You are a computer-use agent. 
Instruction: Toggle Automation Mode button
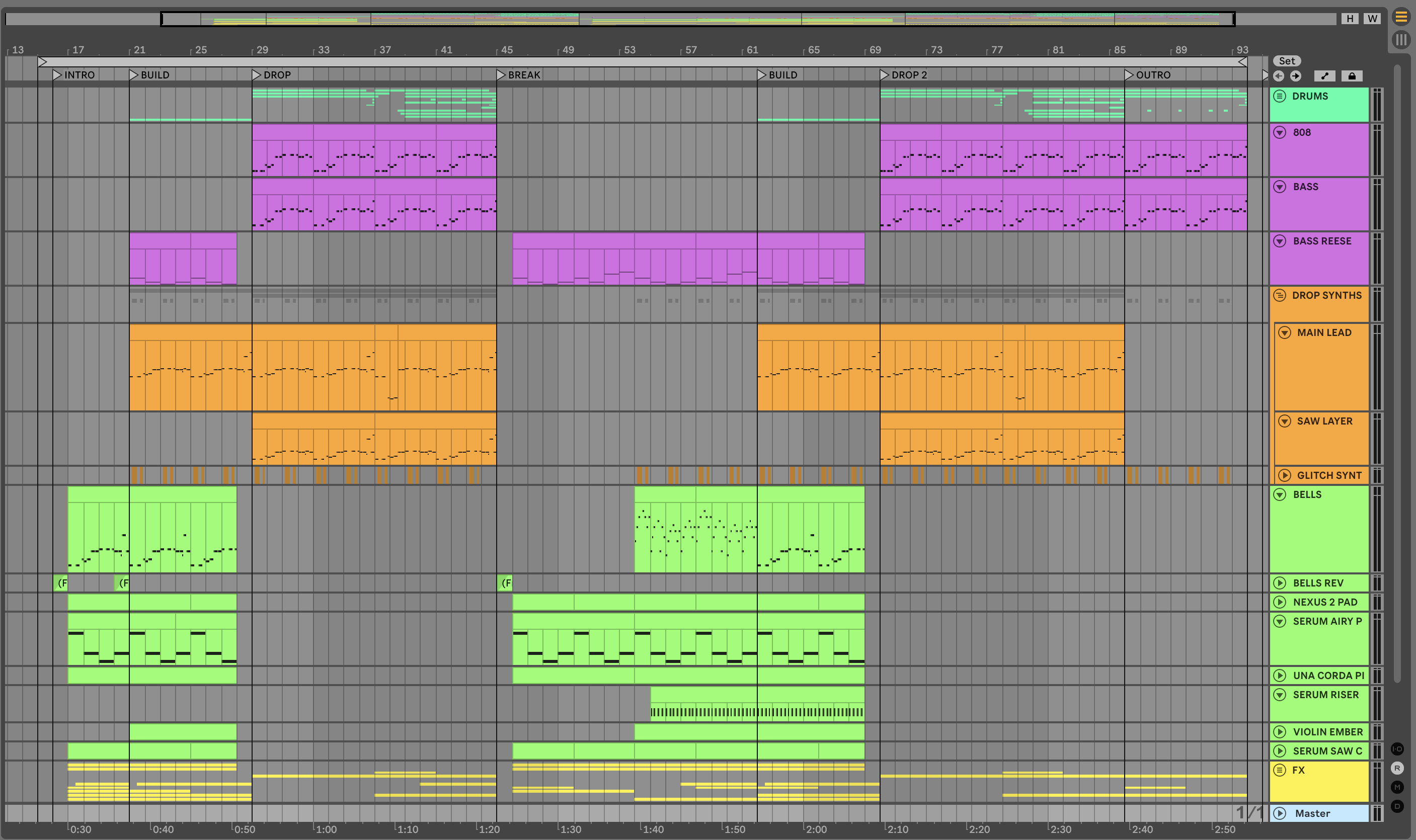coord(1324,76)
